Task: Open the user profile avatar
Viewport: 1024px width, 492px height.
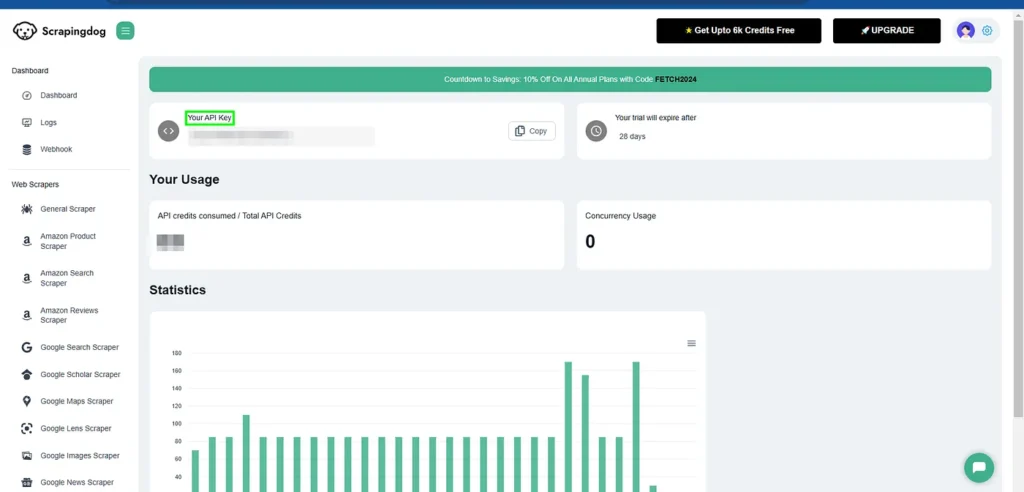Action: tap(965, 31)
